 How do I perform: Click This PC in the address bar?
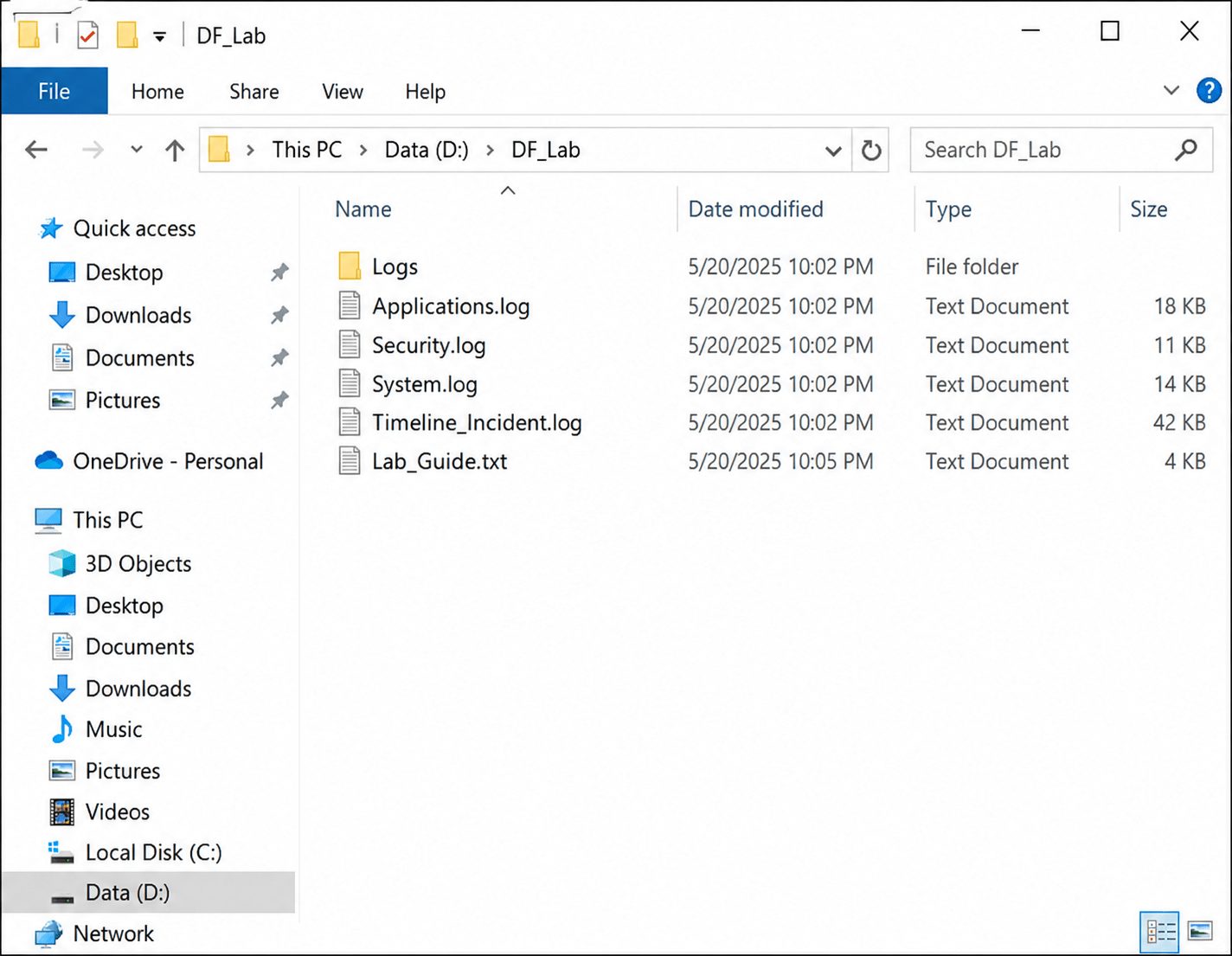(x=307, y=151)
